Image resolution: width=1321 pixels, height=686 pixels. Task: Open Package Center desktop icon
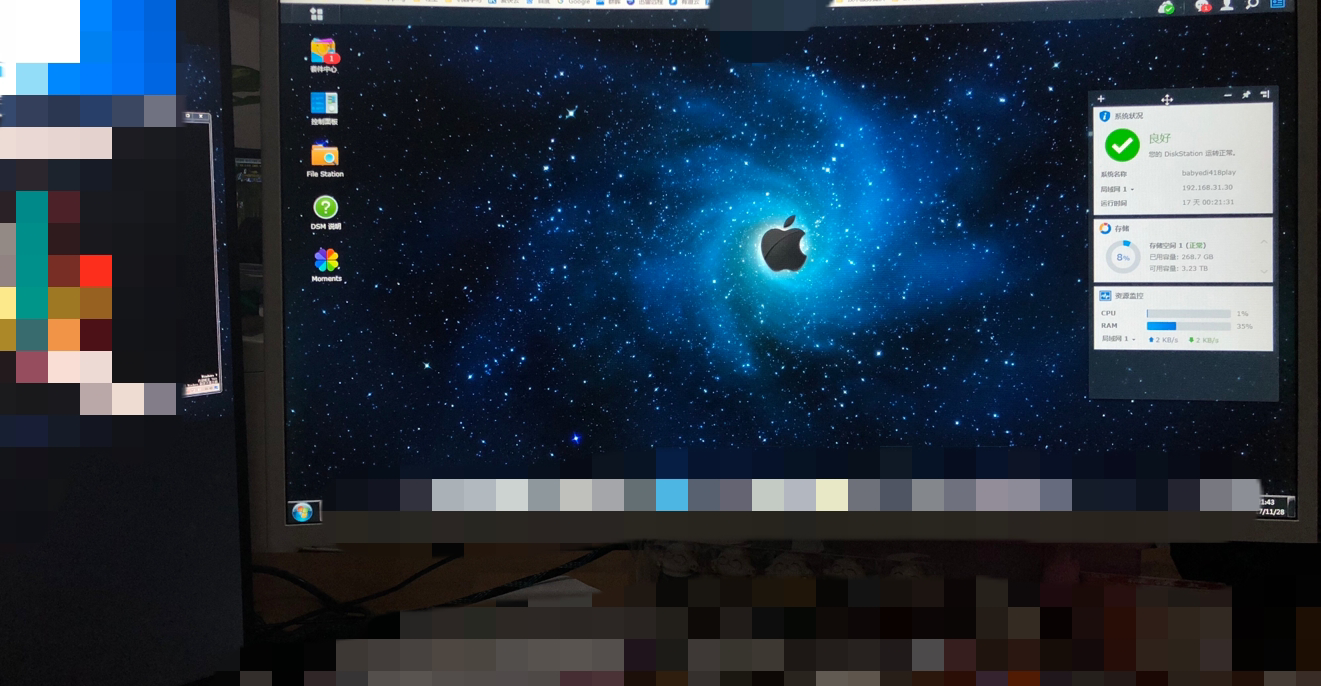(324, 52)
